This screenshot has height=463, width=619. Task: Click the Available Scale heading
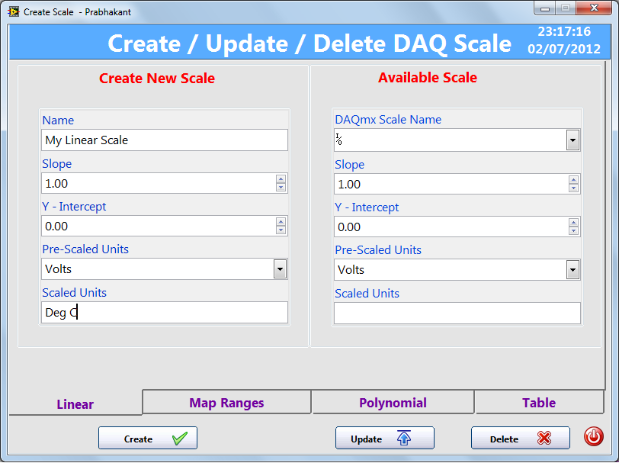428,77
